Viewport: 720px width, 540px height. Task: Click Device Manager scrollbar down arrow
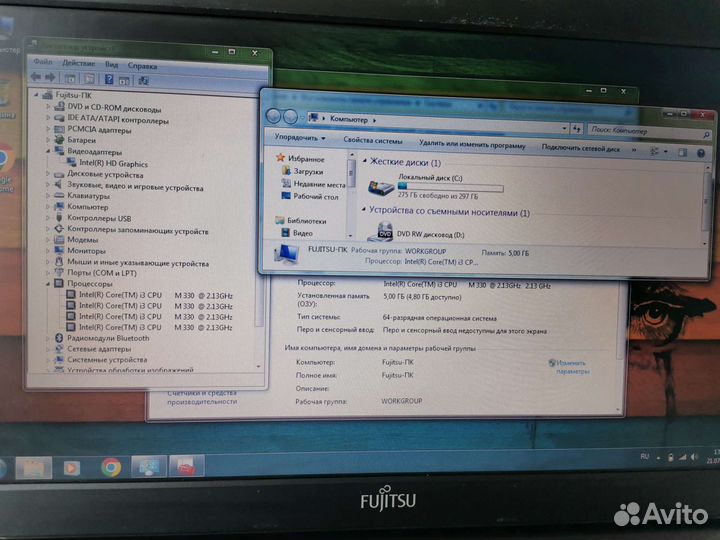click(258, 367)
